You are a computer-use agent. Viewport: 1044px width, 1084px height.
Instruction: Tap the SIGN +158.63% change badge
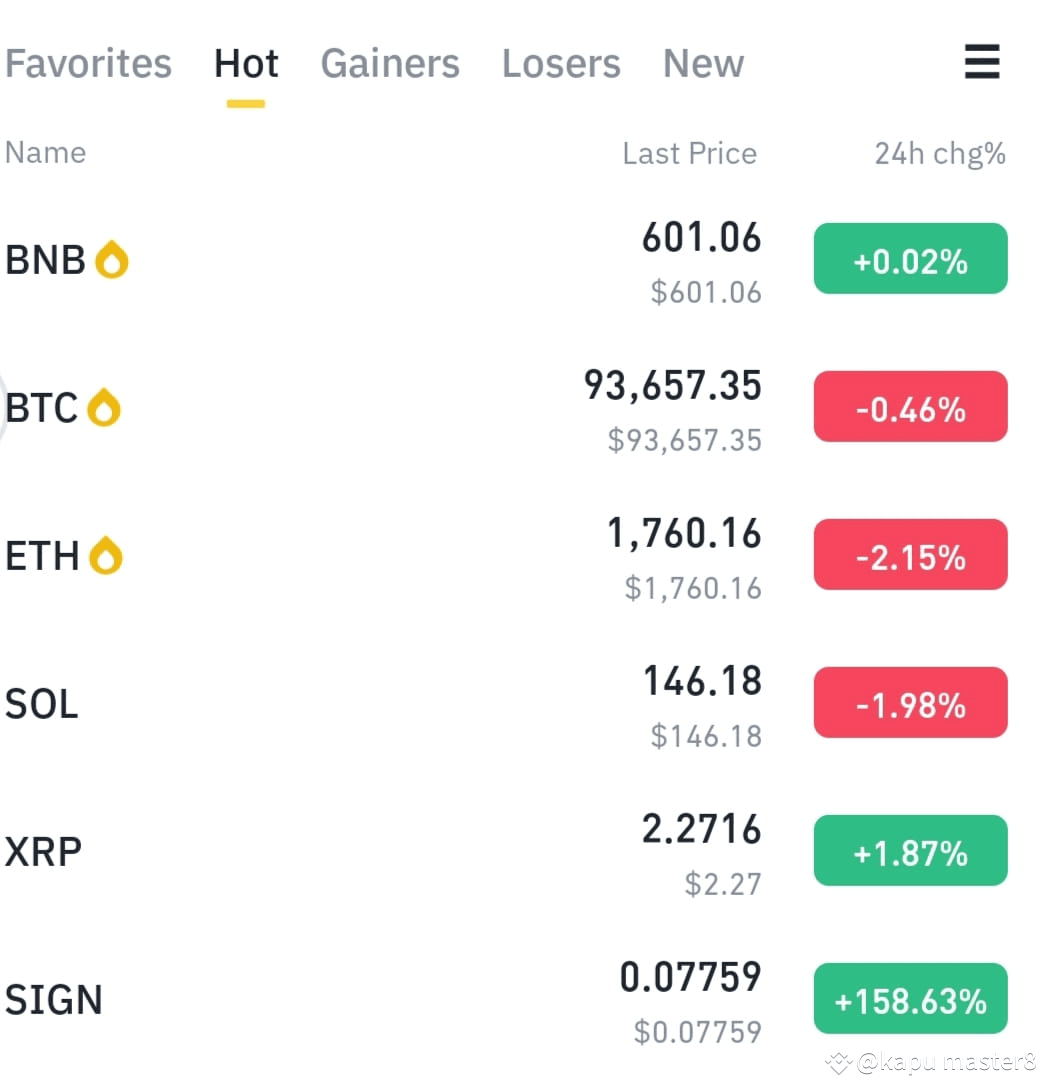tap(911, 998)
